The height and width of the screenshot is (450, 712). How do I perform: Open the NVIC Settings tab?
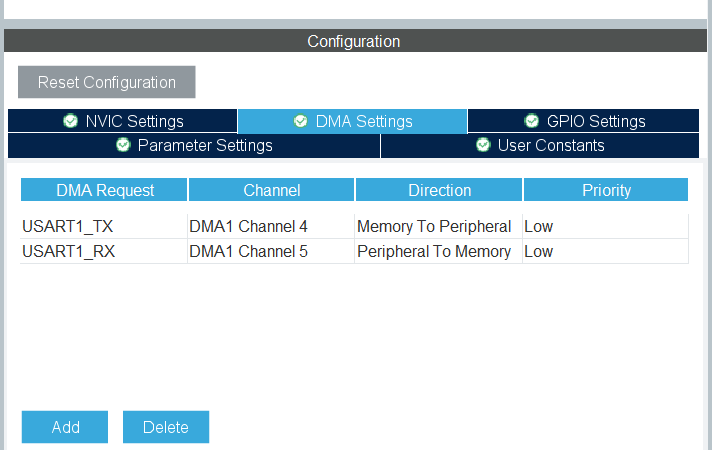(123, 121)
